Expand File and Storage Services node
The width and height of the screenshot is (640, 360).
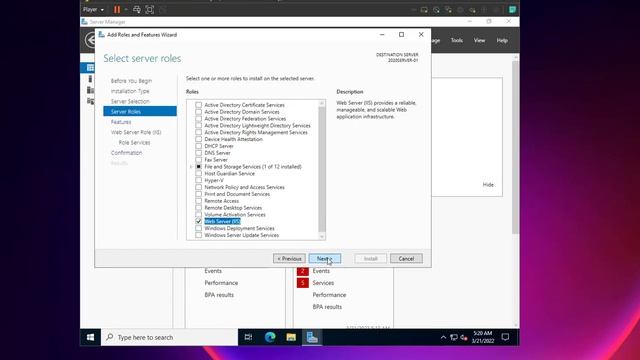pos(191,167)
